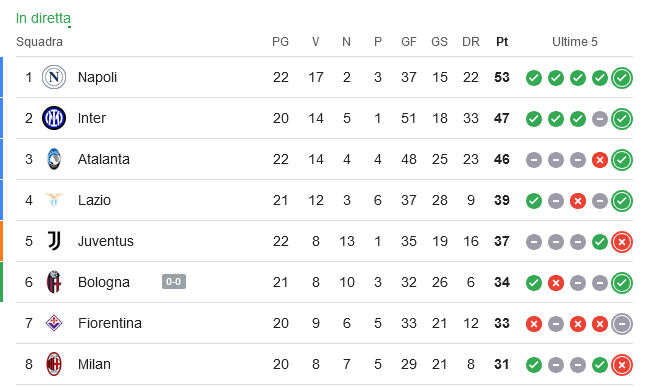The height and width of the screenshot is (389, 645).
Task: Click the Napoli club crest
Action: click(x=54, y=77)
